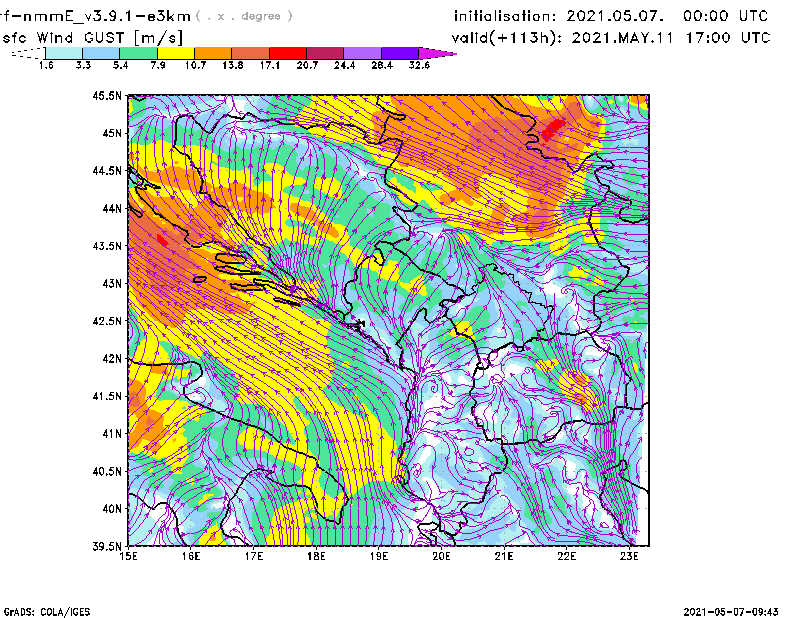
Task: Click the 44.5N latitude label
Action: pyautogui.click(x=107, y=170)
